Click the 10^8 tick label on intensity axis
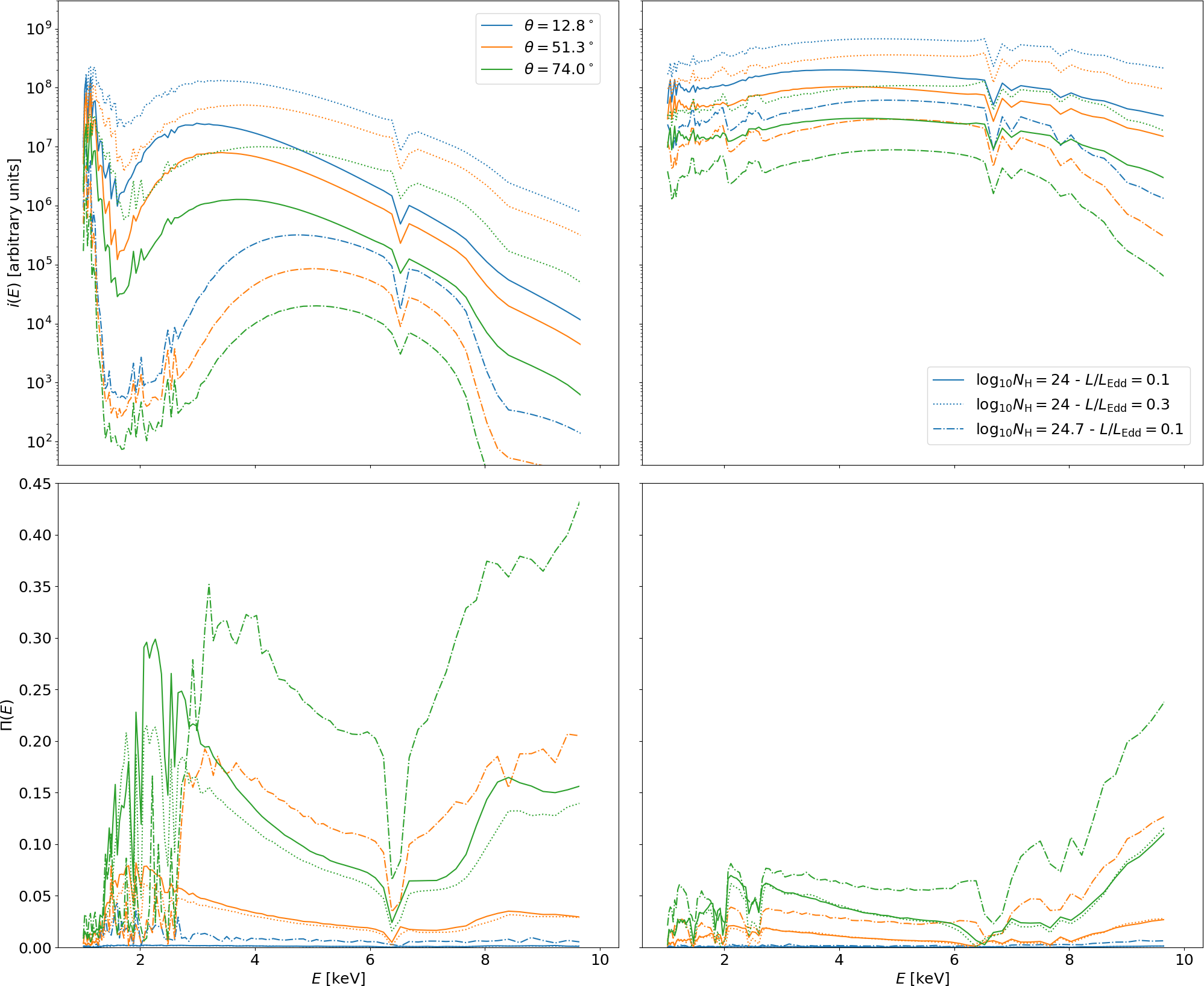1204x986 pixels. [x=39, y=87]
